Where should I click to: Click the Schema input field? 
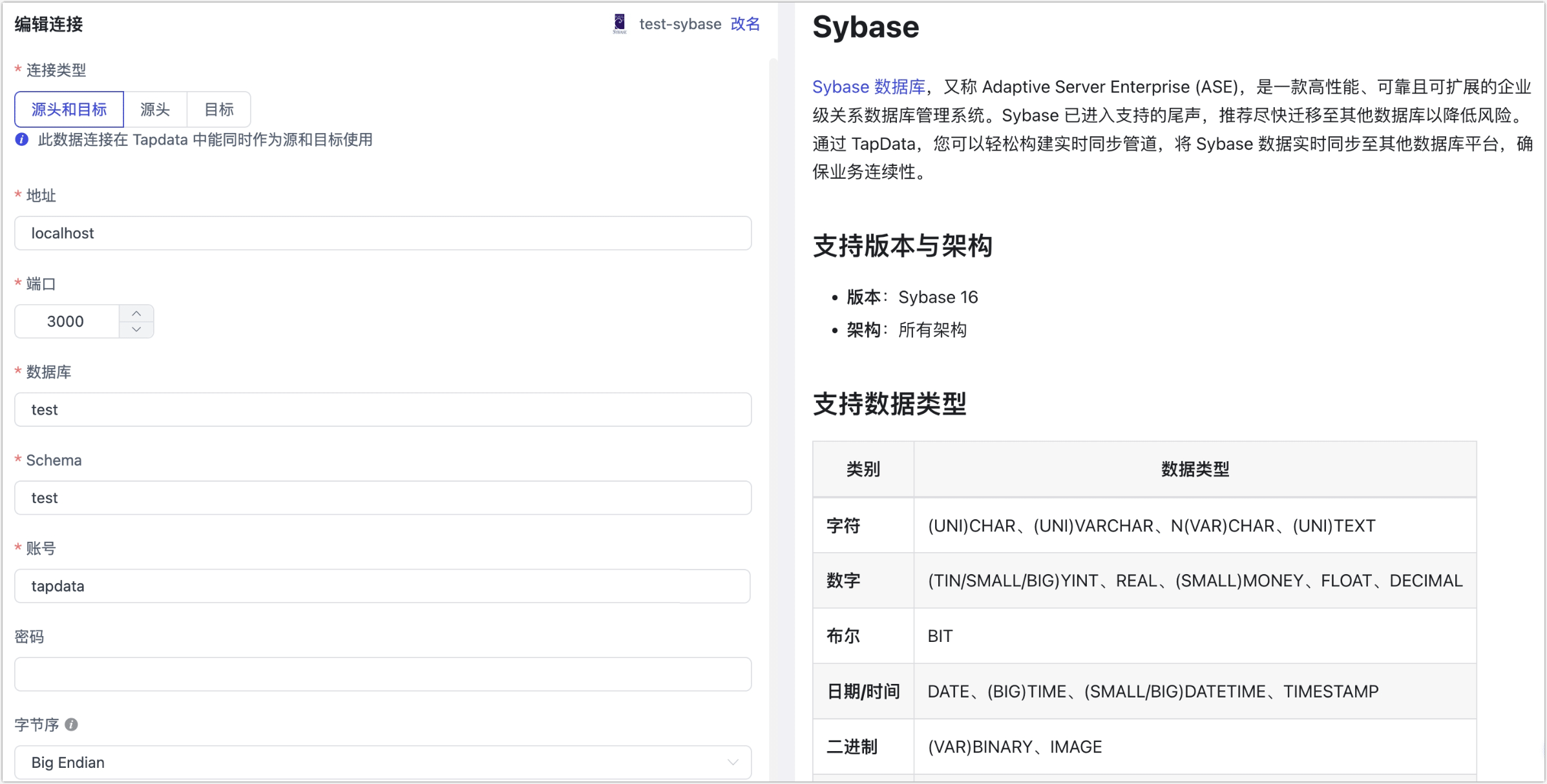tap(383, 498)
